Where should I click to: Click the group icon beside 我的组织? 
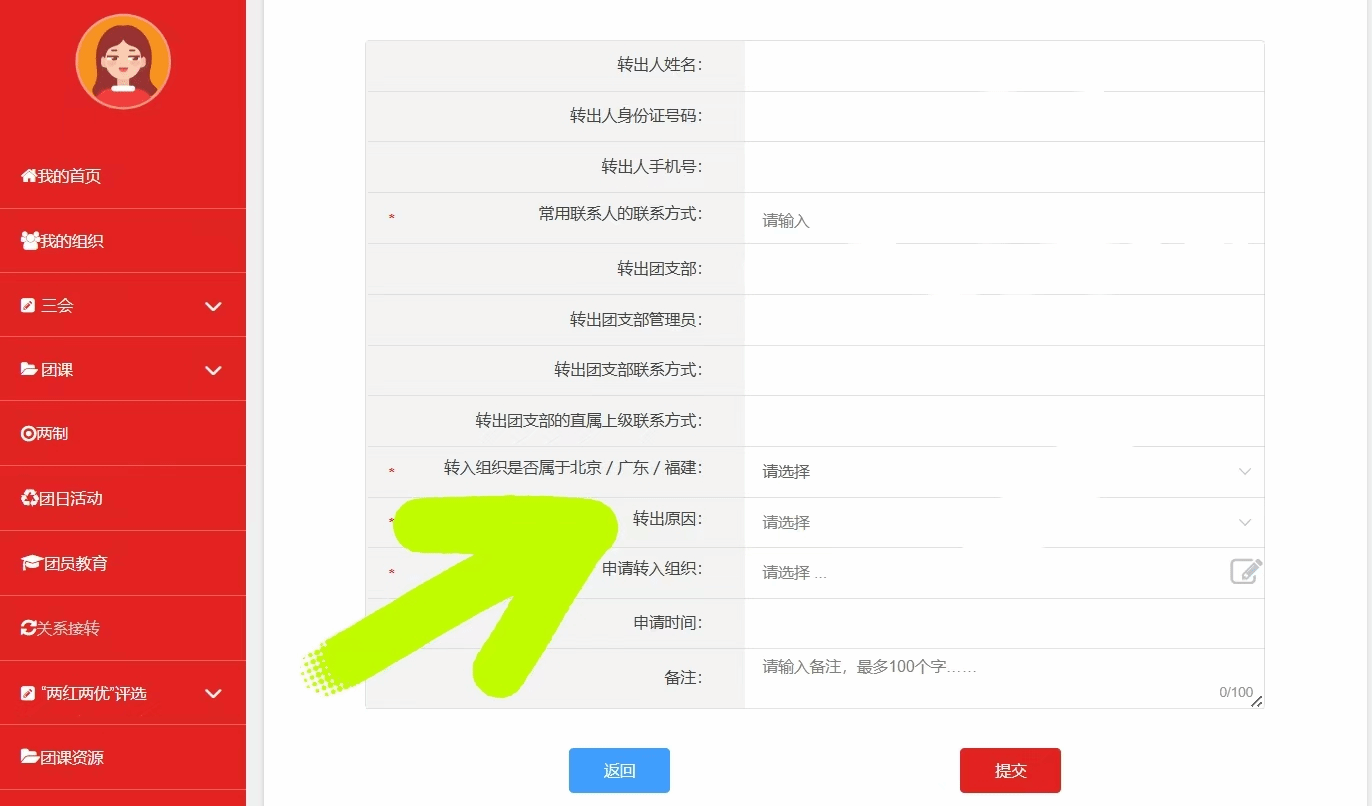click(x=30, y=241)
